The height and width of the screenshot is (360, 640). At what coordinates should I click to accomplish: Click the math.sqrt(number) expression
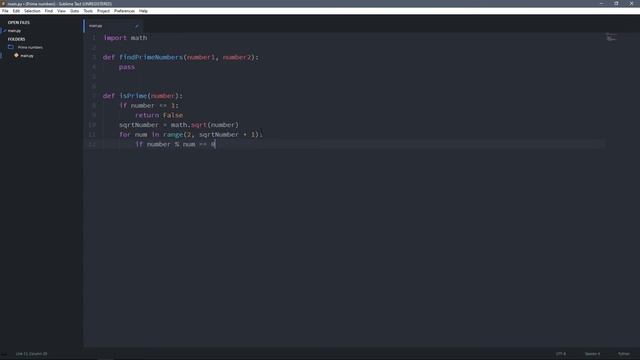(205, 125)
